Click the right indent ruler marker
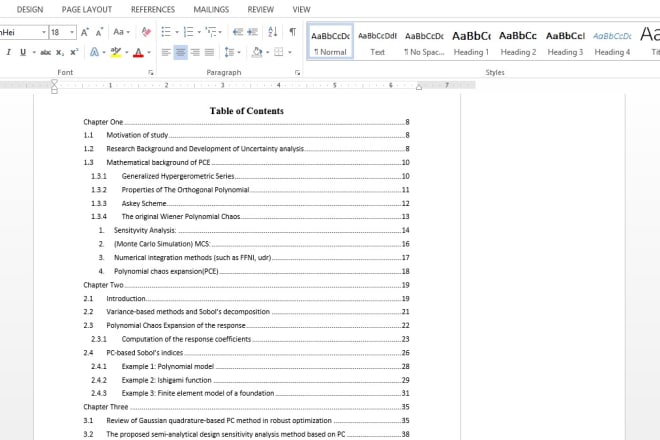 (x=419, y=87)
